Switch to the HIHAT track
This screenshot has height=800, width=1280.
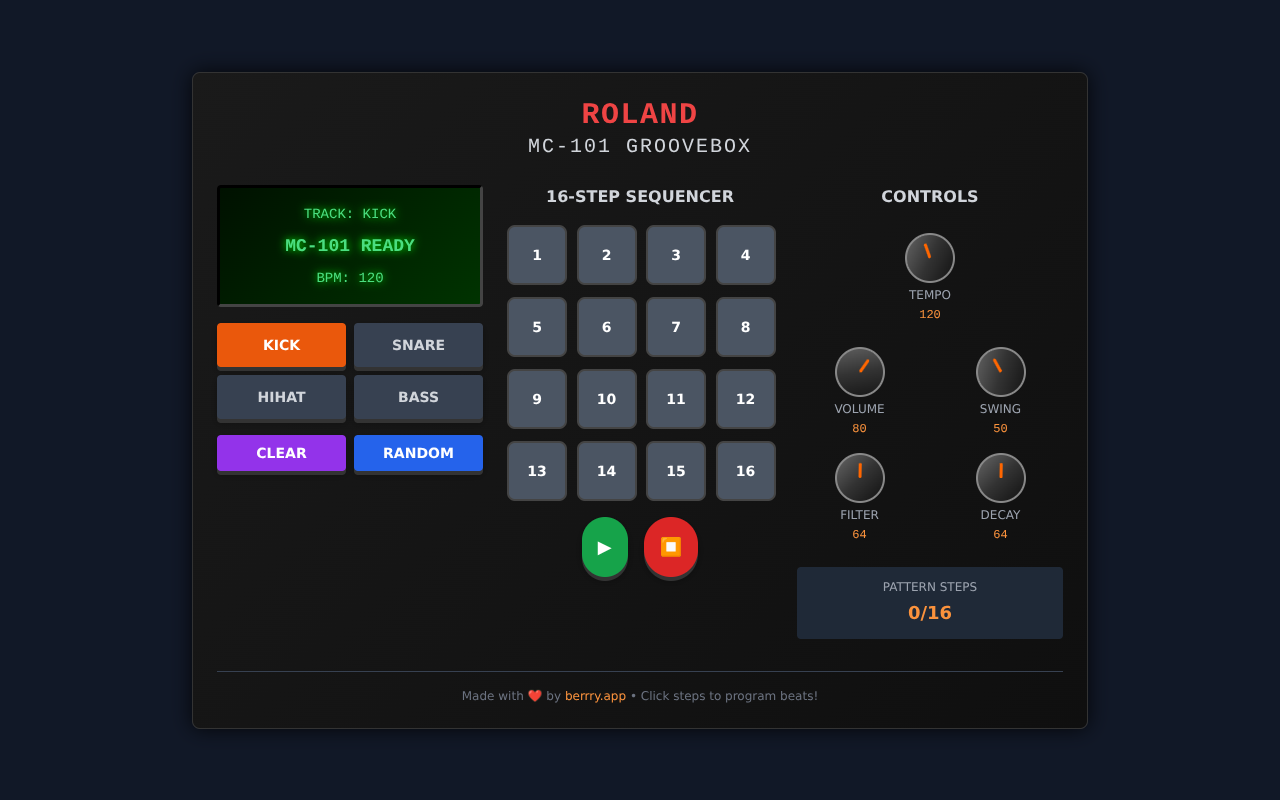pyautogui.click(x=281, y=397)
